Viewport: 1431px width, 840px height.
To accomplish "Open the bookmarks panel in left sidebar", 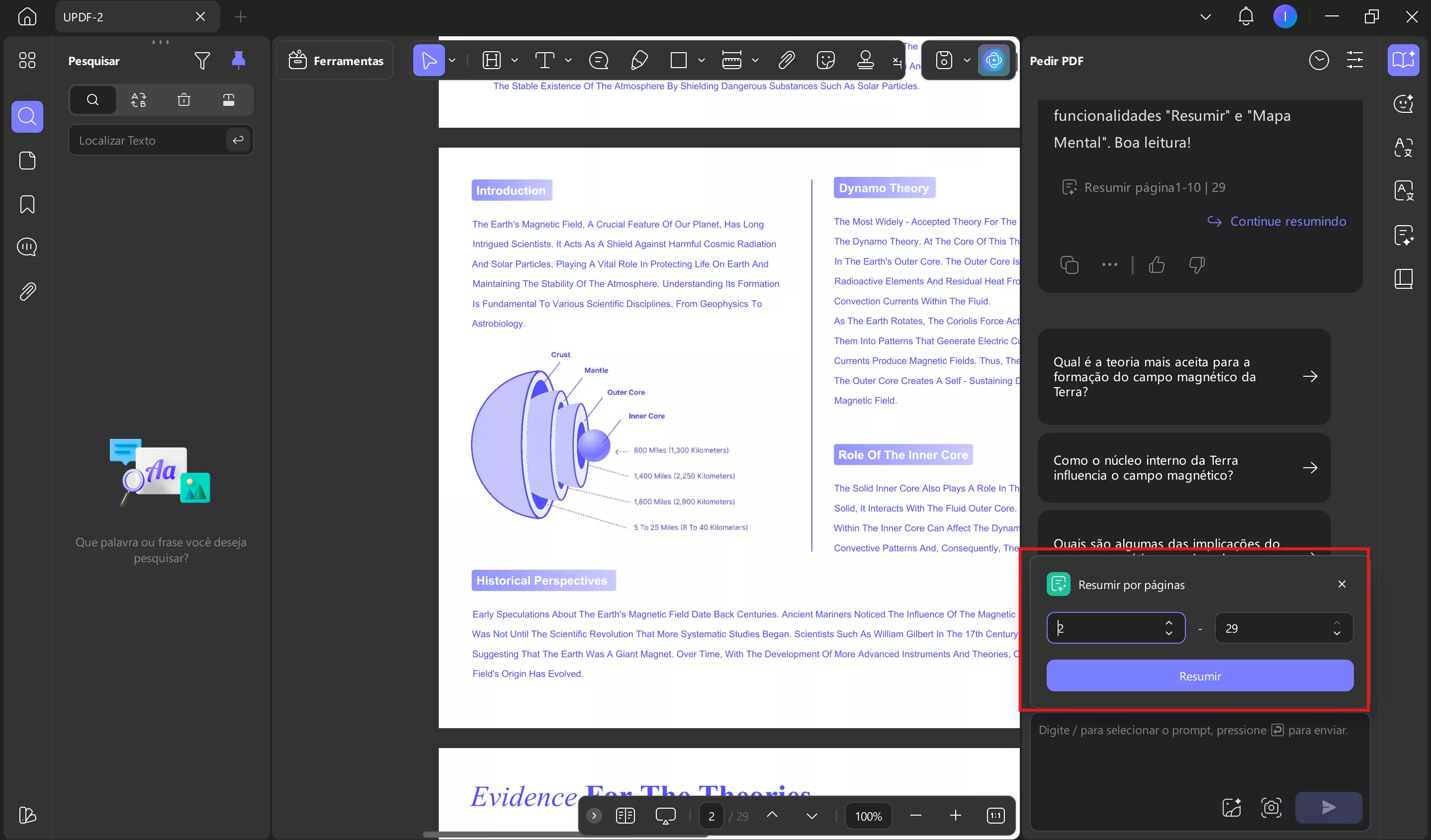I will tap(27, 204).
